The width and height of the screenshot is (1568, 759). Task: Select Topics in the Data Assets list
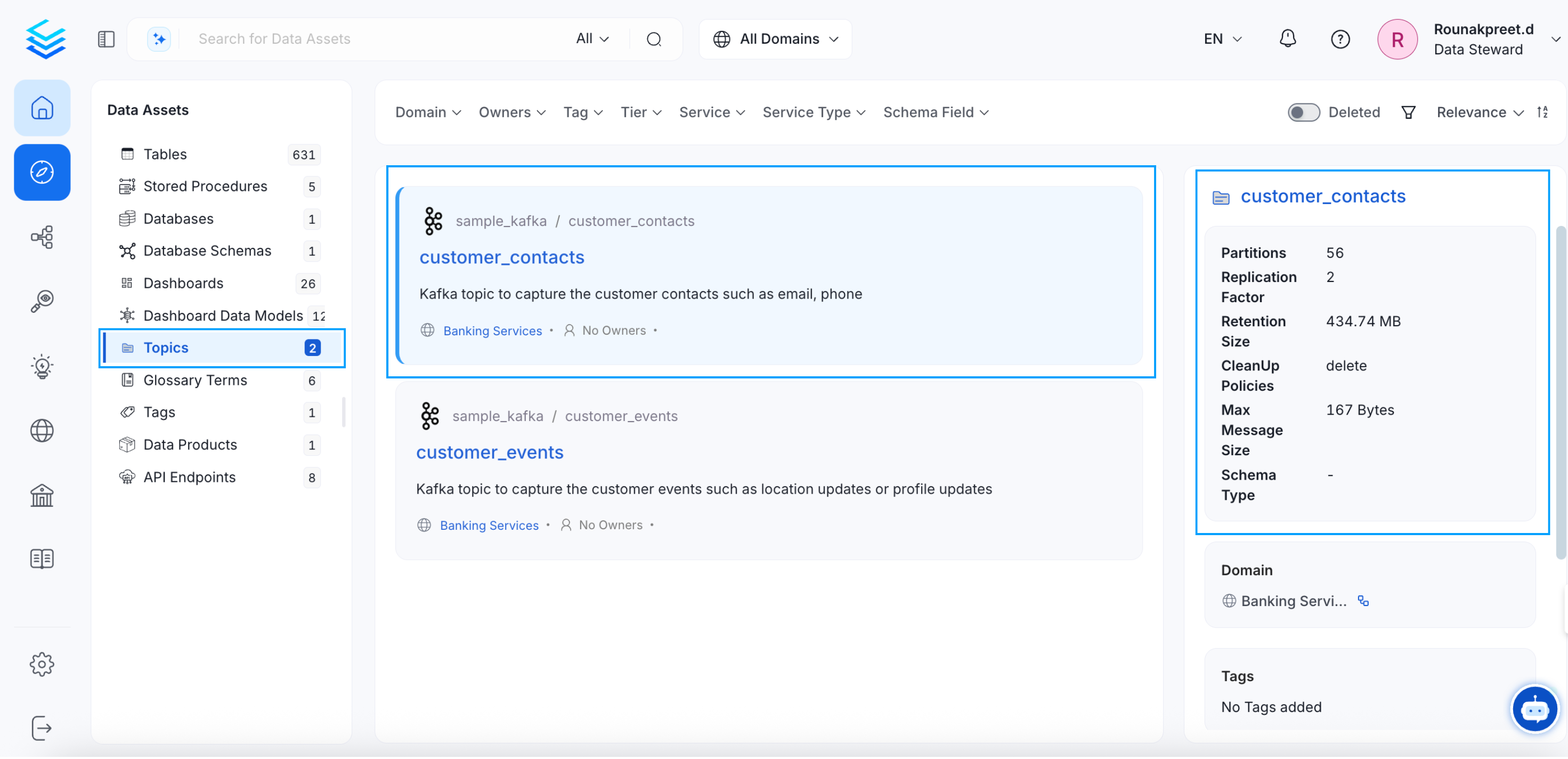coord(165,347)
